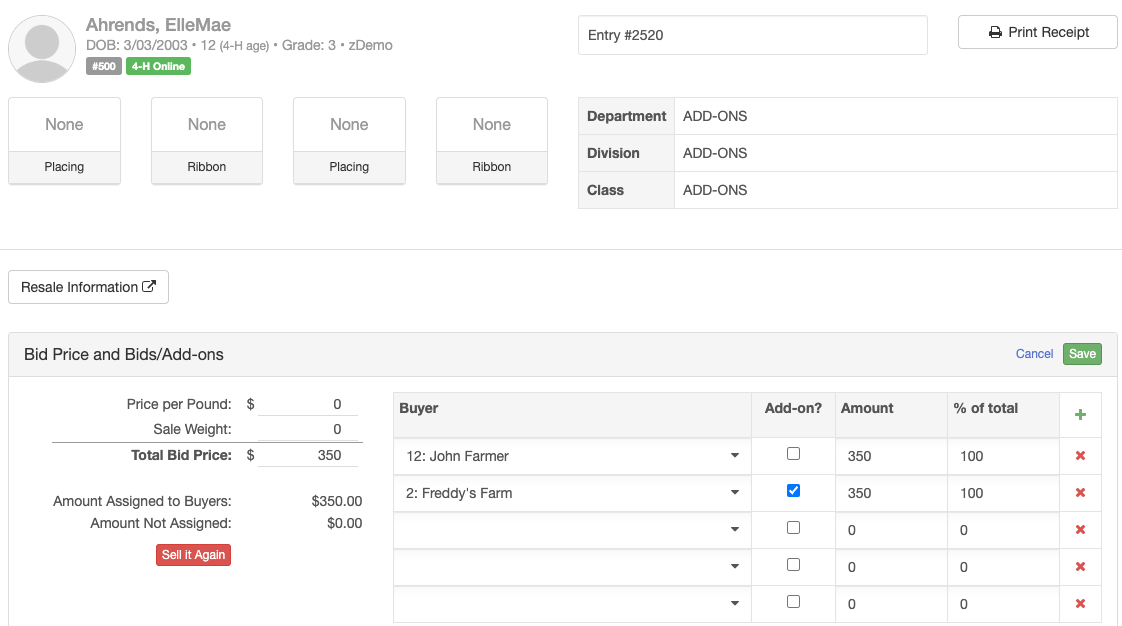
Task: Click the printer icon on Print Receipt
Action: coord(994,31)
